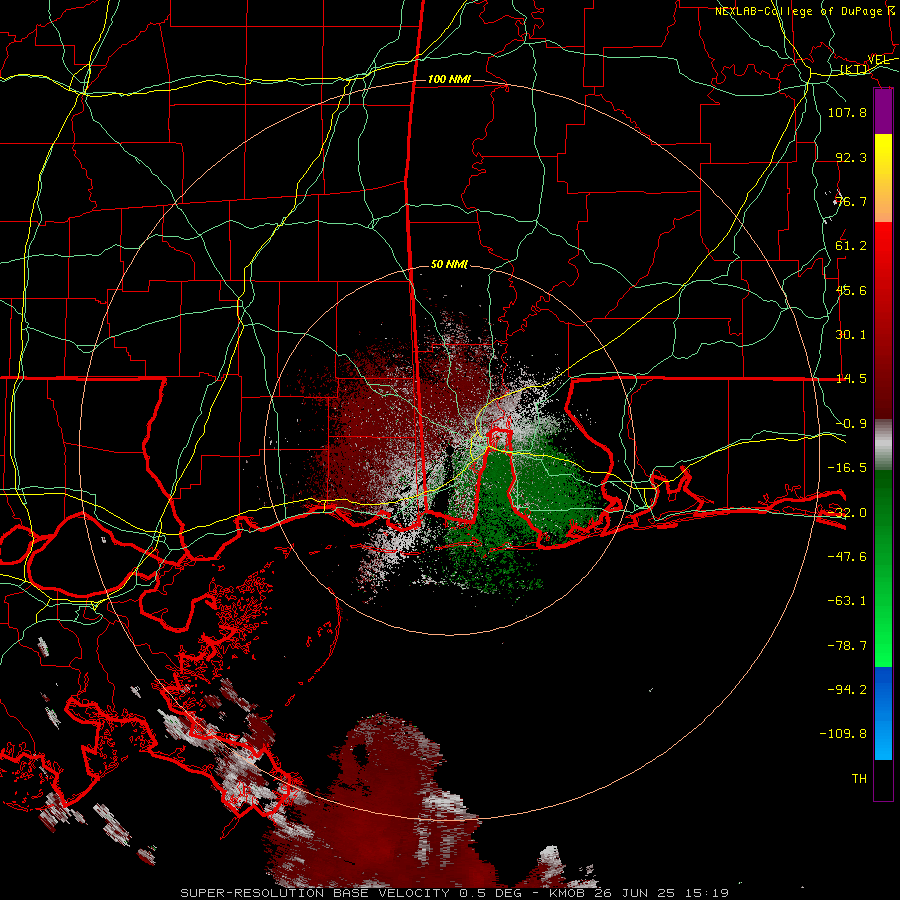Select the -94.2 legend value
Screen dimensions: 900x900
tap(847, 690)
